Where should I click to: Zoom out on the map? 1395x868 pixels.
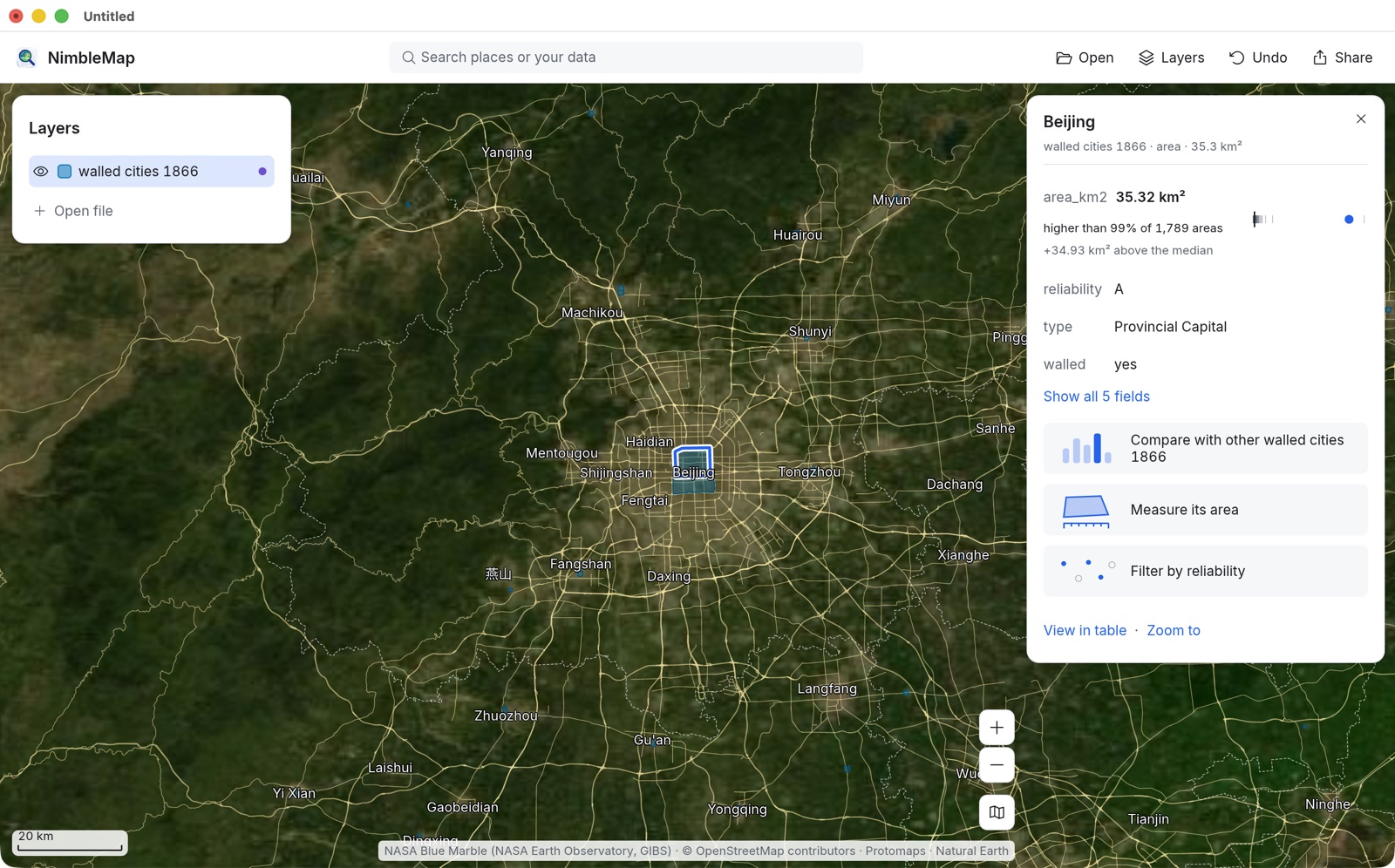[997, 765]
